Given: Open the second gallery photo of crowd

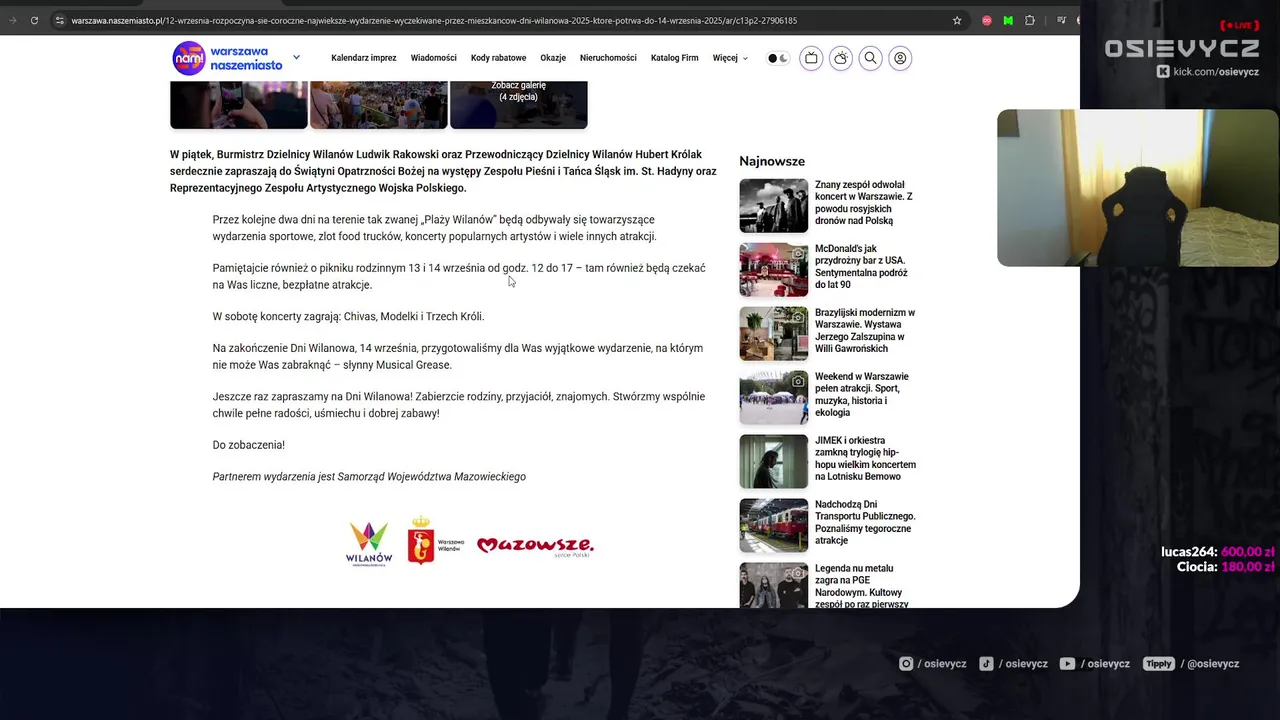Looking at the screenshot, I should click(x=379, y=104).
